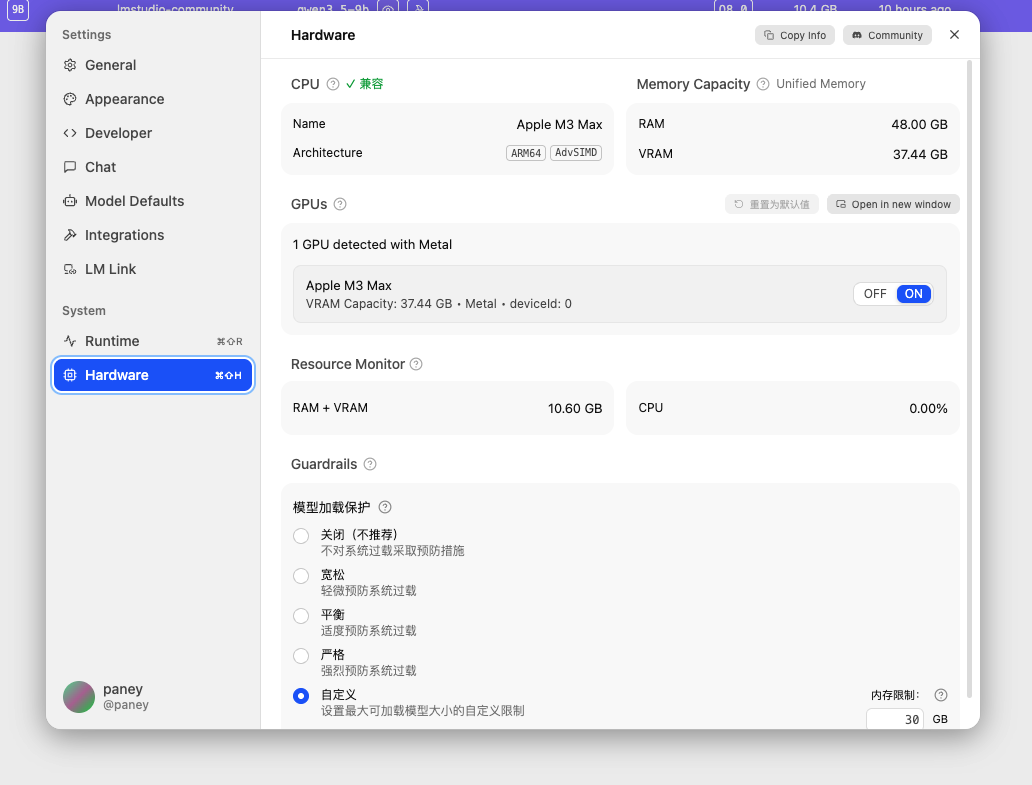Open the CPU help question mark
Screen dimensions: 1032x785
coord(333,84)
